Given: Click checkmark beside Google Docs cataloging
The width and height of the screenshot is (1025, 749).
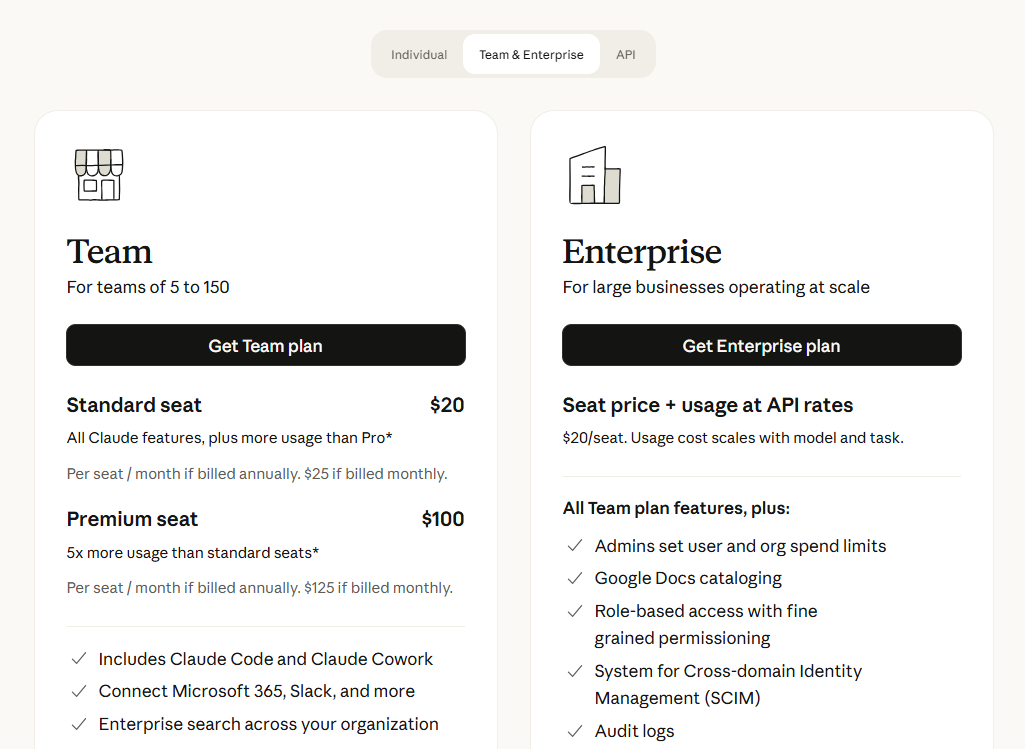Looking at the screenshot, I should click(575, 578).
